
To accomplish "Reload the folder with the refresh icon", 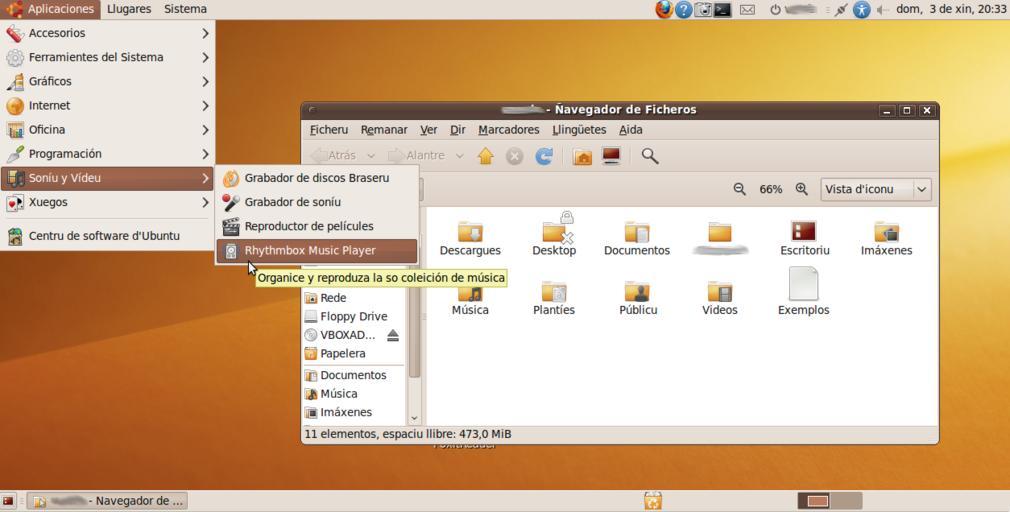I will 544,156.
